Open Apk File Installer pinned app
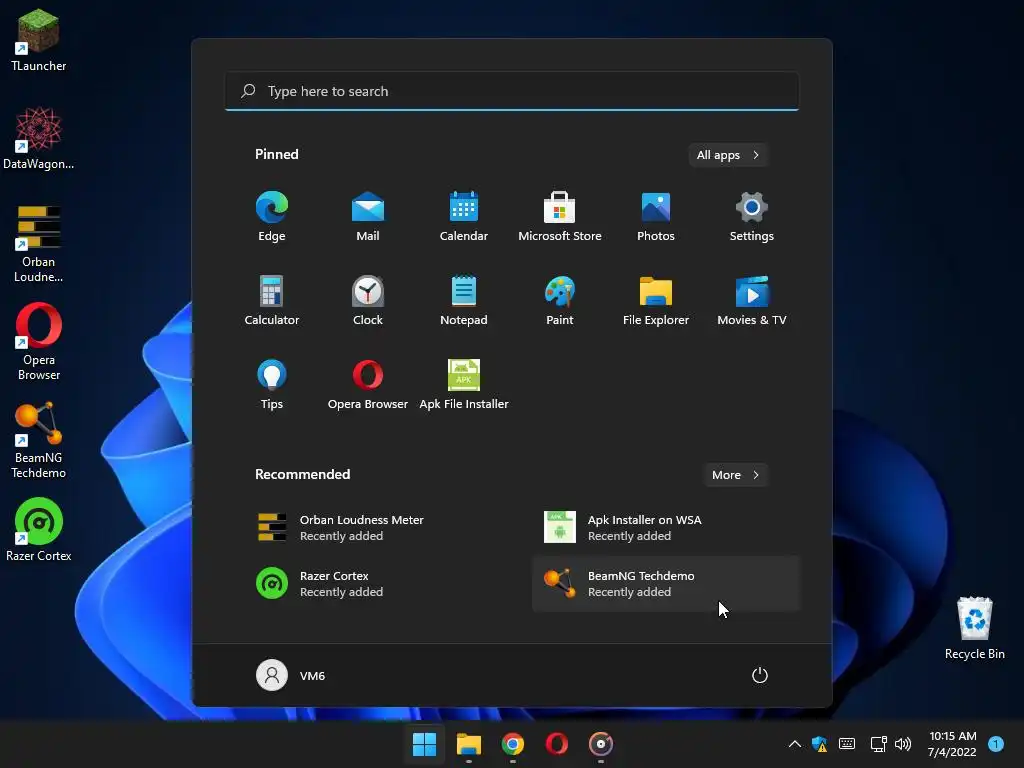1024x768 pixels. click(464, 385)
